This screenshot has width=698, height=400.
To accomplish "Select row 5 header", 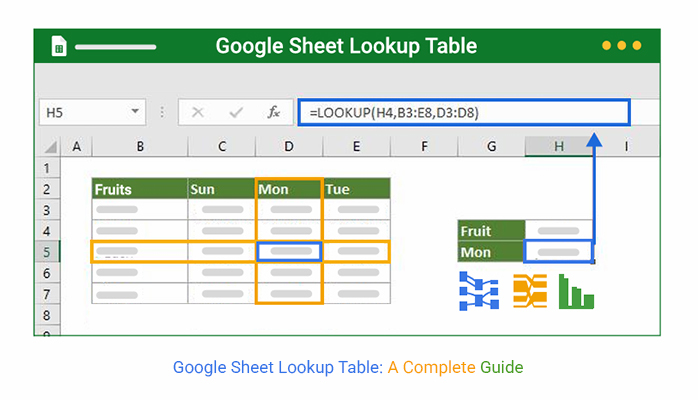I will tap(47, 252).
